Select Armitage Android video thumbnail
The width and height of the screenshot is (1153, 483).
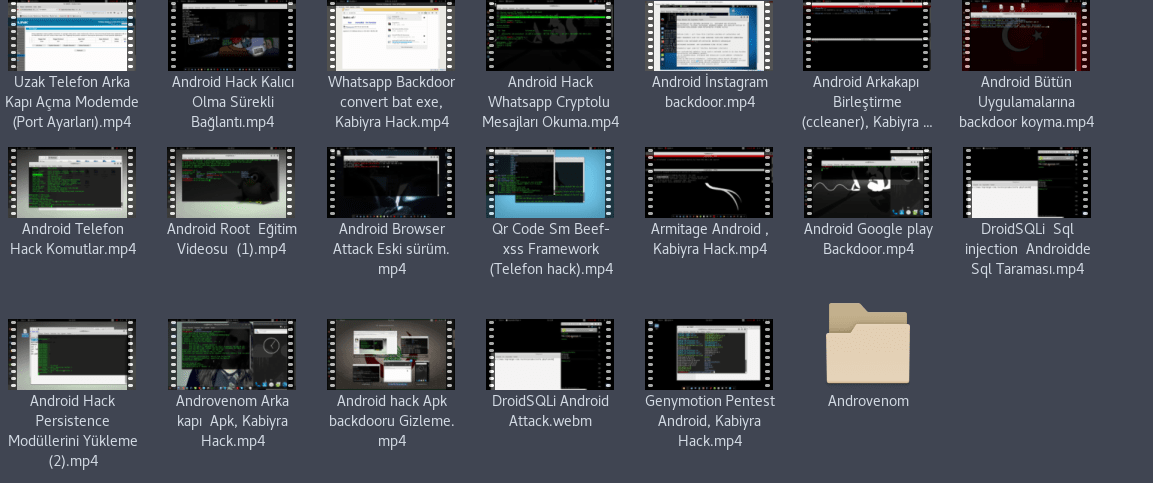(709, 182)
